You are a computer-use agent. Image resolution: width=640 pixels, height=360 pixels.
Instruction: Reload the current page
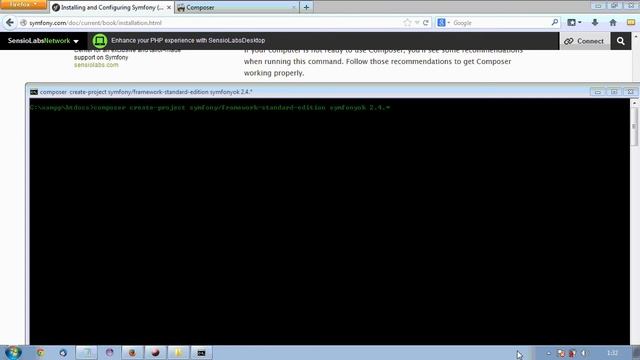(x=426, y=23)
